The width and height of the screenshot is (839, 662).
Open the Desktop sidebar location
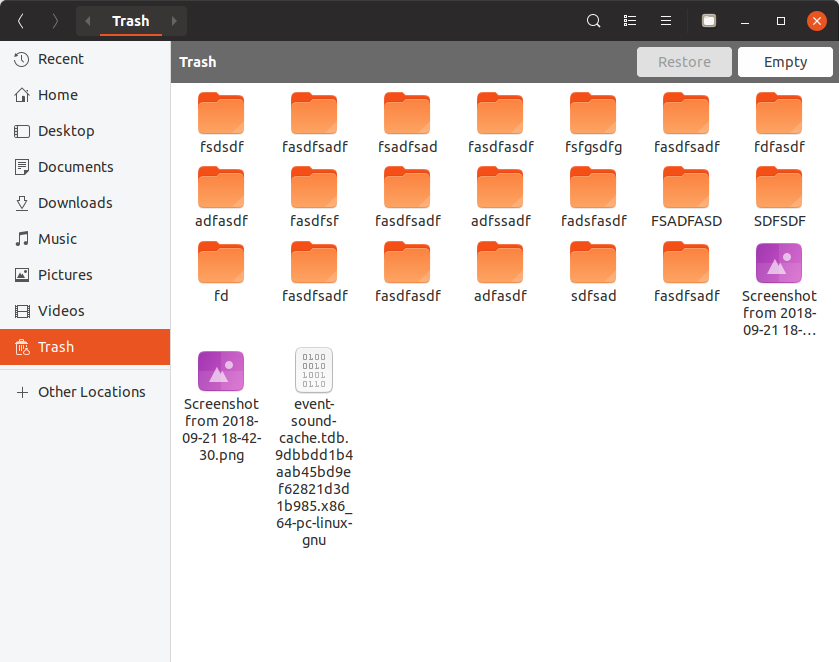(85, 131)
